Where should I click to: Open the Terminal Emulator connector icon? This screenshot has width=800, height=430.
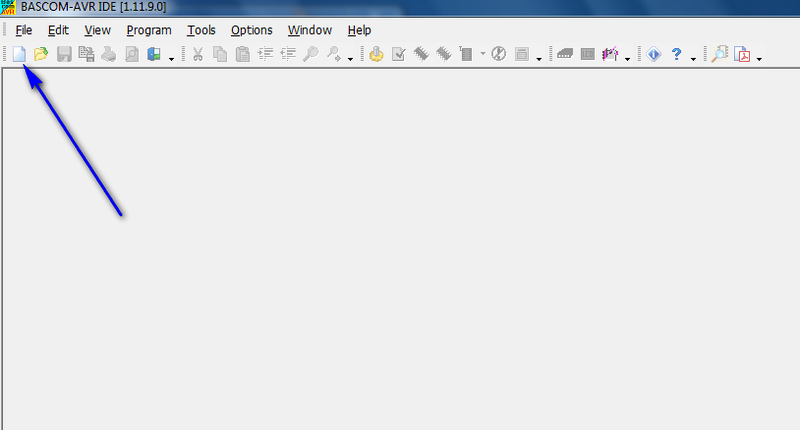[565, 54]
